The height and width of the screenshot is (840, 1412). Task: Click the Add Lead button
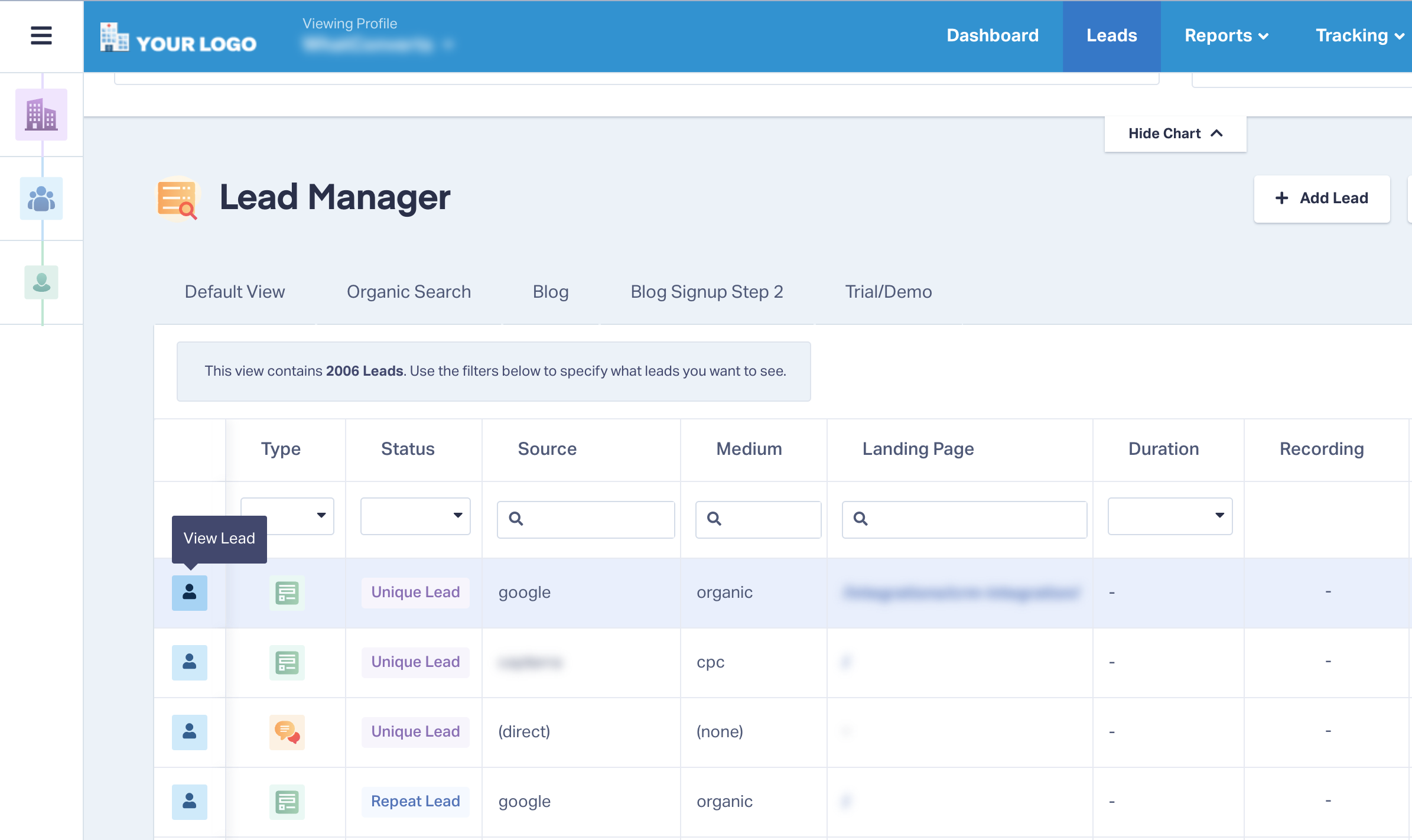(1322, 198)
